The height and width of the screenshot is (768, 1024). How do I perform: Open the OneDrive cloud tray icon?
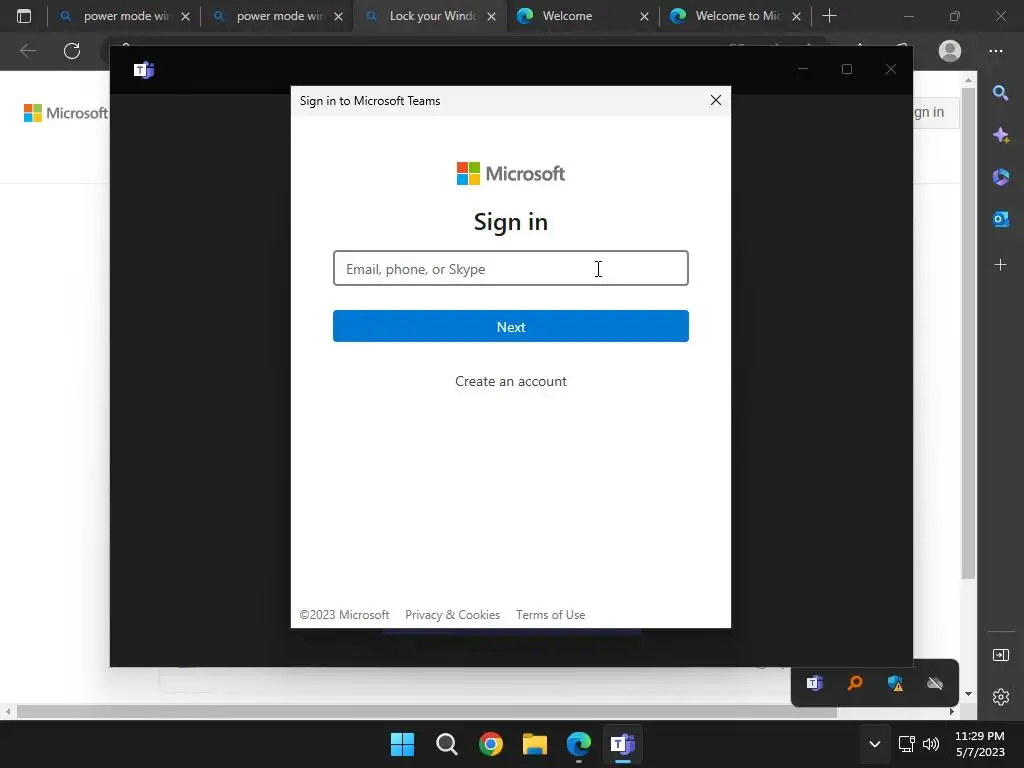[x=935, y=683]
